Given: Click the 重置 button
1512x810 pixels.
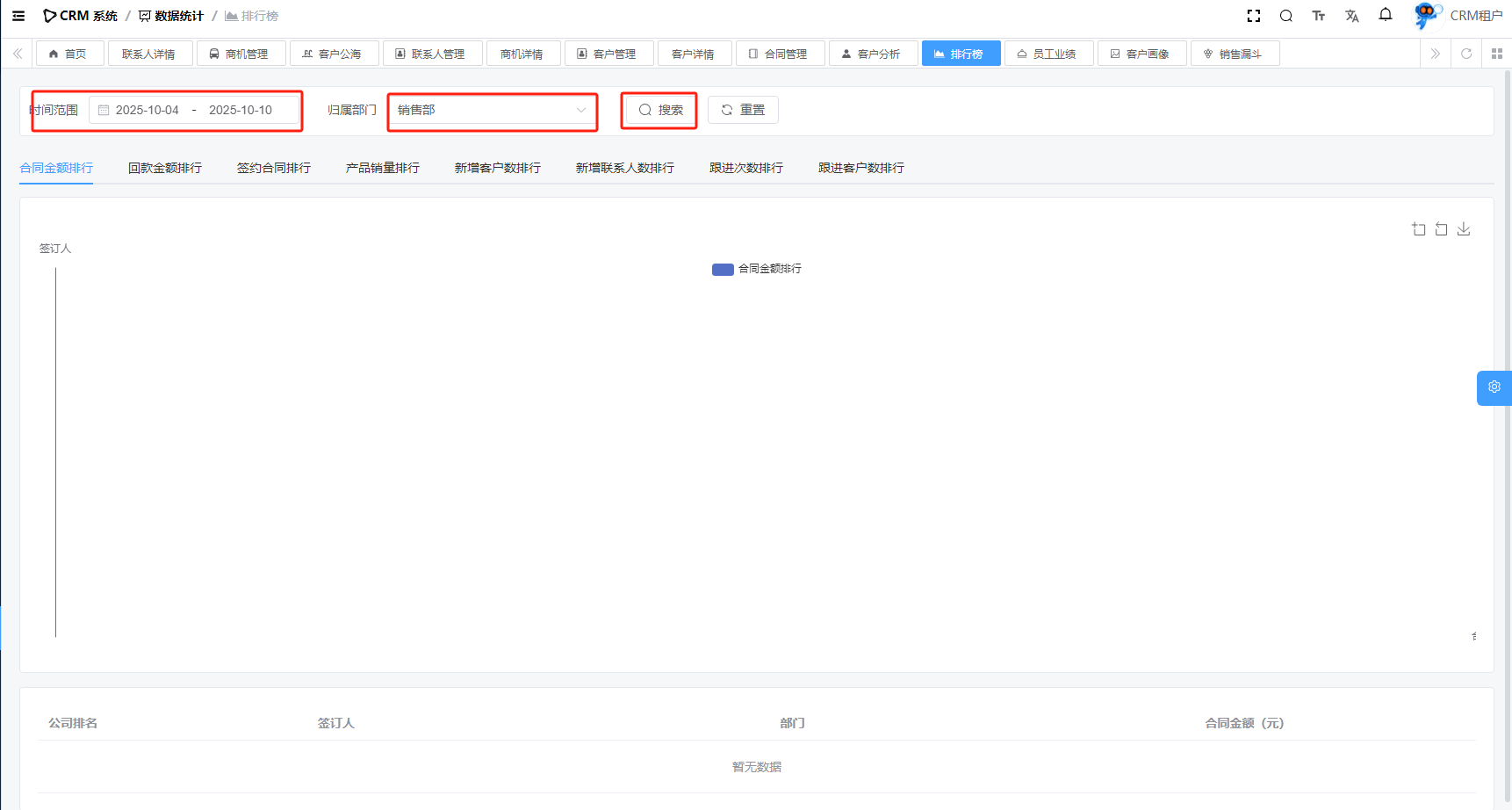Looking at the screenshot, I should [x=743, y=111].
